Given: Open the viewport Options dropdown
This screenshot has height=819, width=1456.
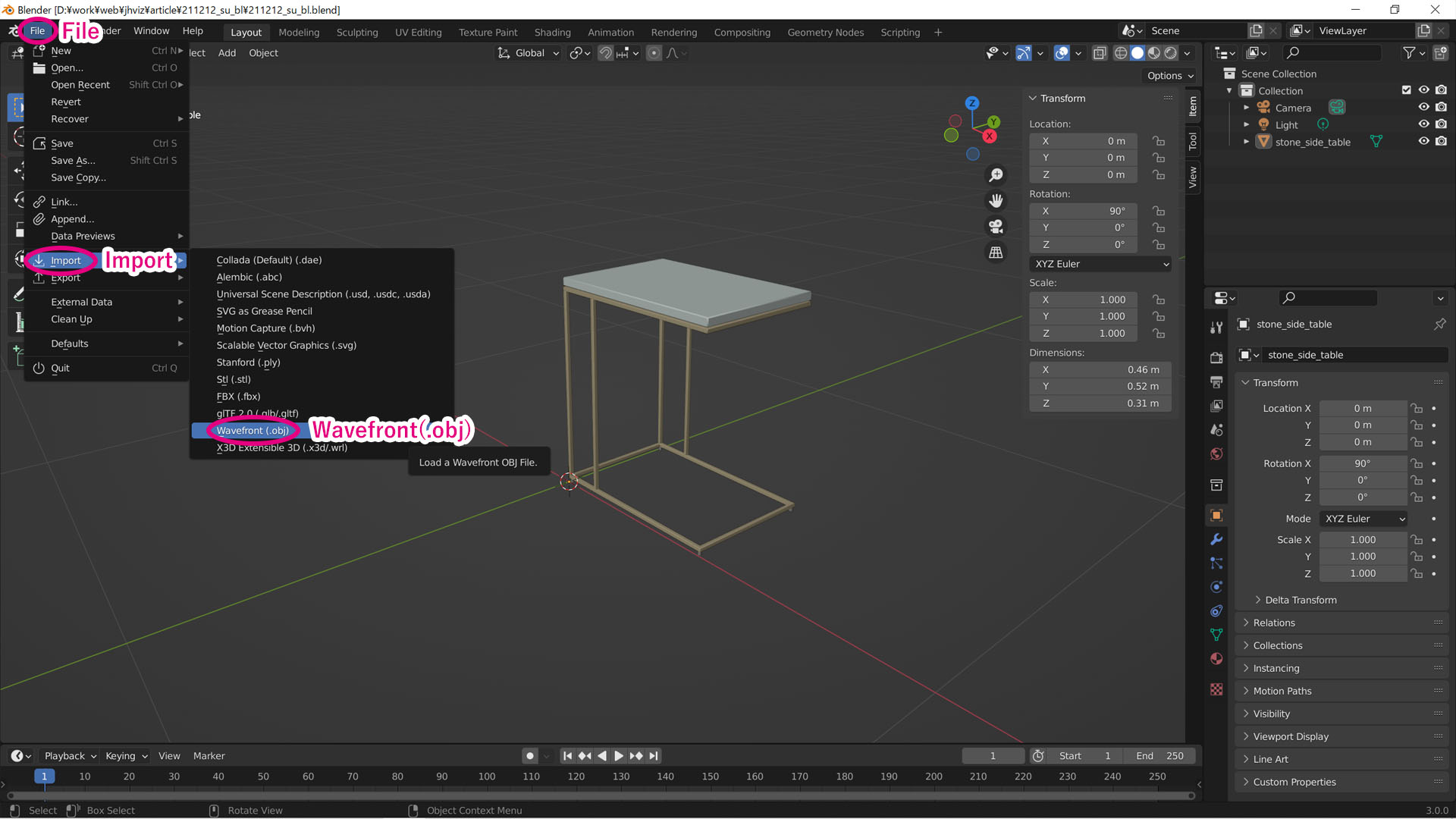Looking at the screenshot, I should tap(1170, 76).
